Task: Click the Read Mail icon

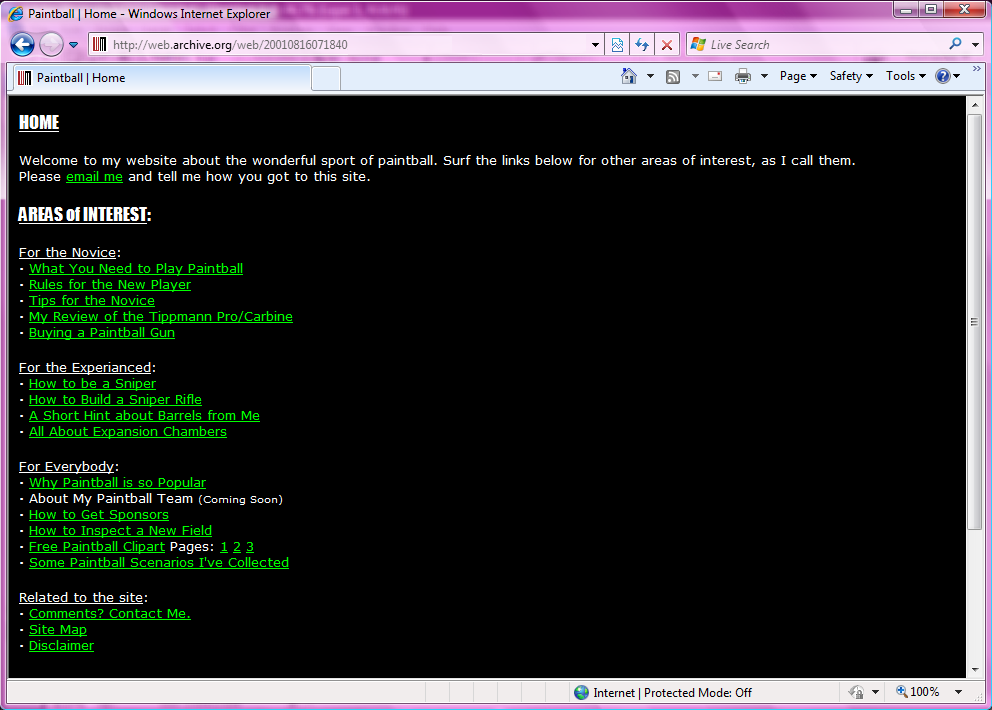Action: (x=716, y=76)
